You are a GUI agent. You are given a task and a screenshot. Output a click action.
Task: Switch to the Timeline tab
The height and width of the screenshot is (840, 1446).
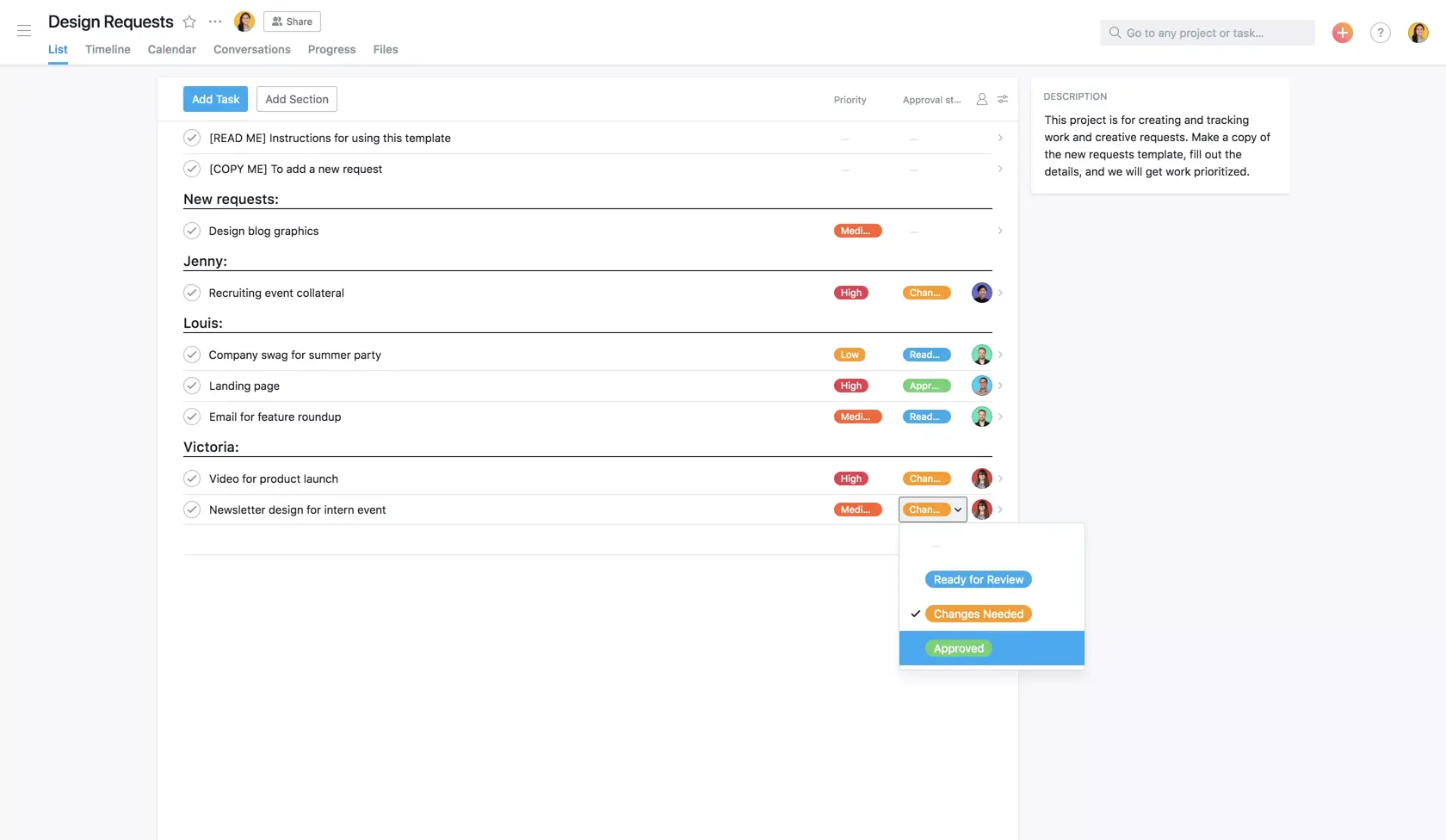click(x=107, y=49)
